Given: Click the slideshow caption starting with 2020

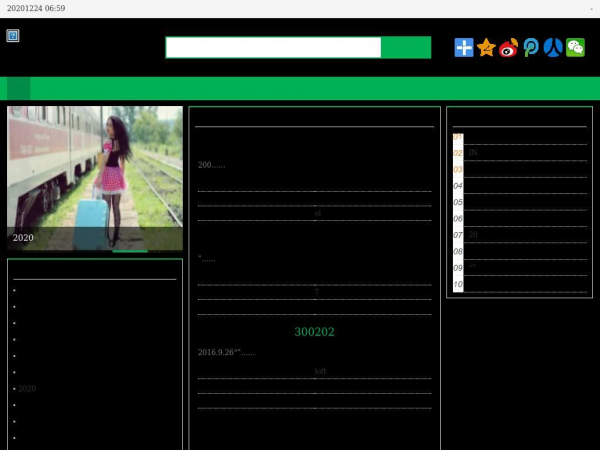Looking at the screenshot, I should pos(23,238).
